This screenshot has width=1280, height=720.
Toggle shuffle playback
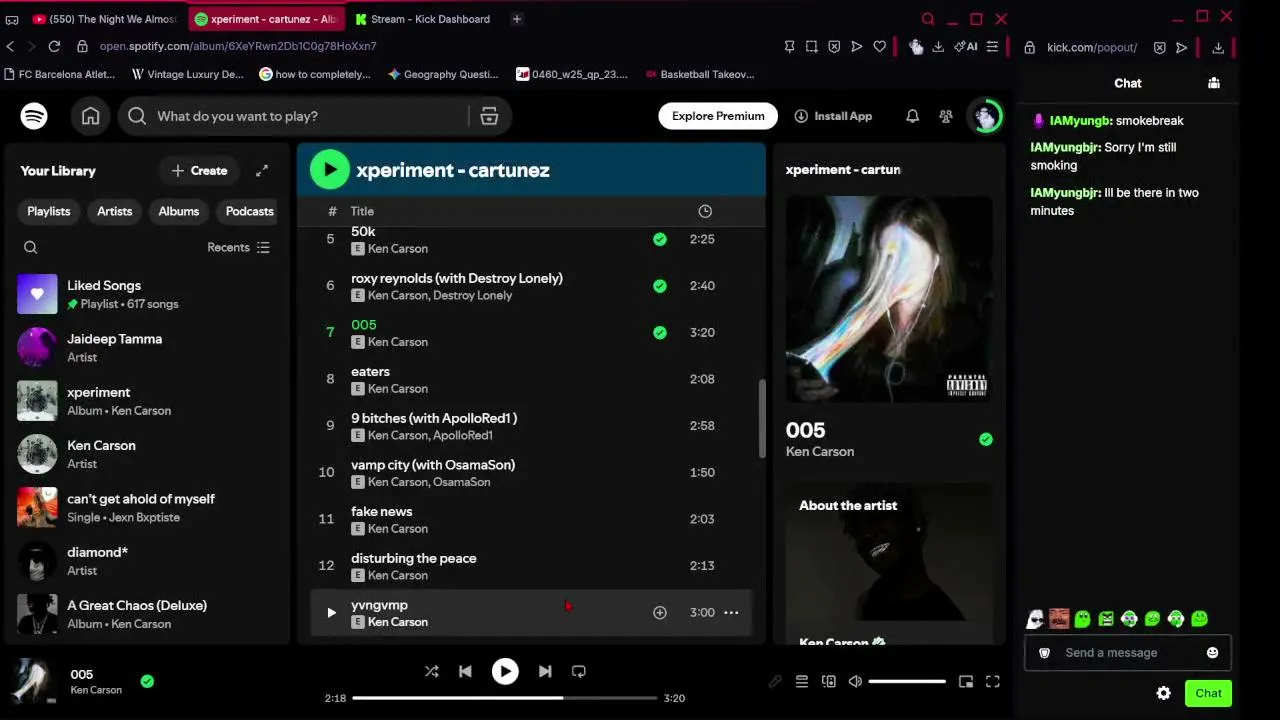[431, 672]
